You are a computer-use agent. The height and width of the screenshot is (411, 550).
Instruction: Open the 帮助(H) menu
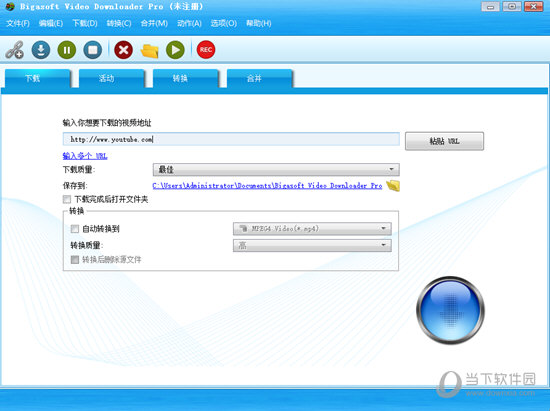click(x=259, y=23)
